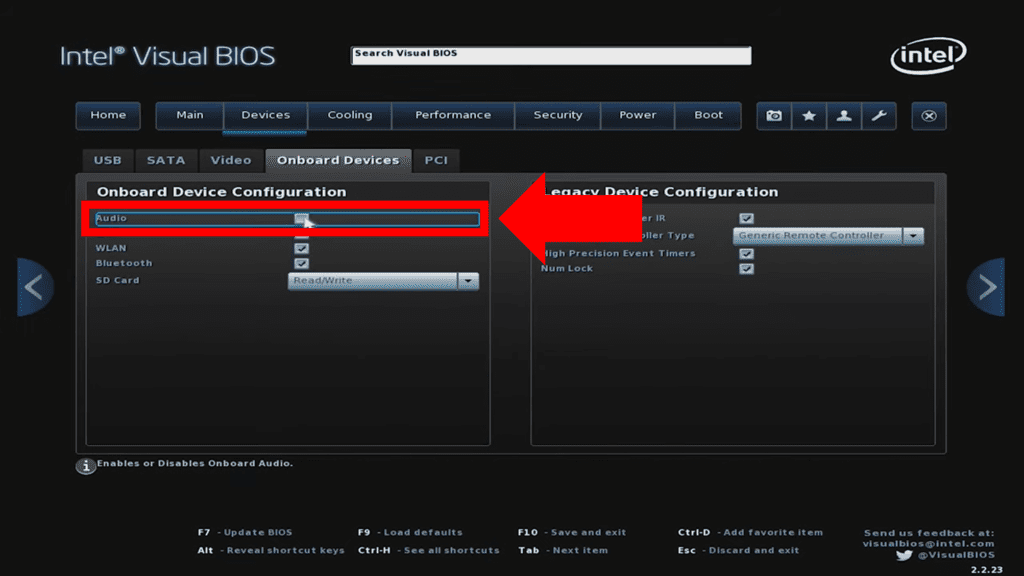Click the exit X button
The height and width of the screenshot is (576, 1024).
[929, 116]
